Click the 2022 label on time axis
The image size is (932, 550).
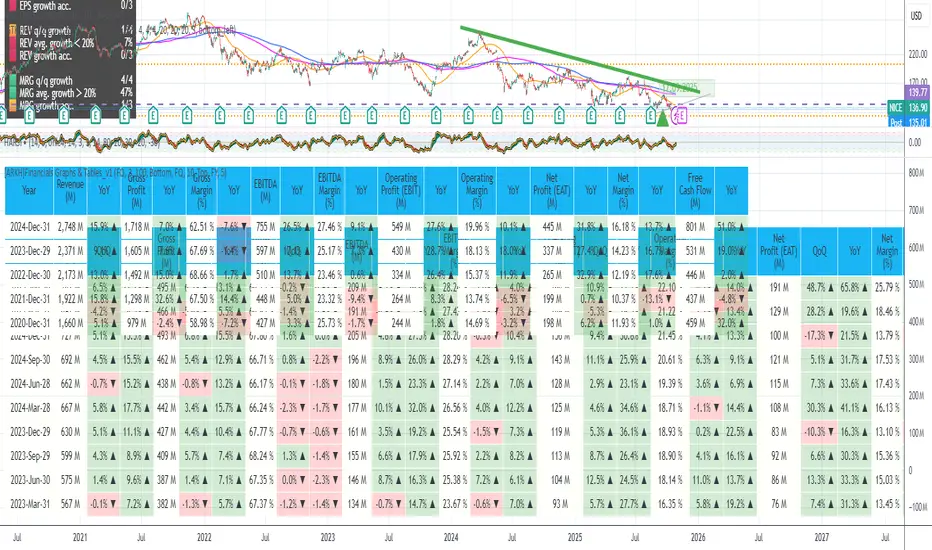point(204,538)
